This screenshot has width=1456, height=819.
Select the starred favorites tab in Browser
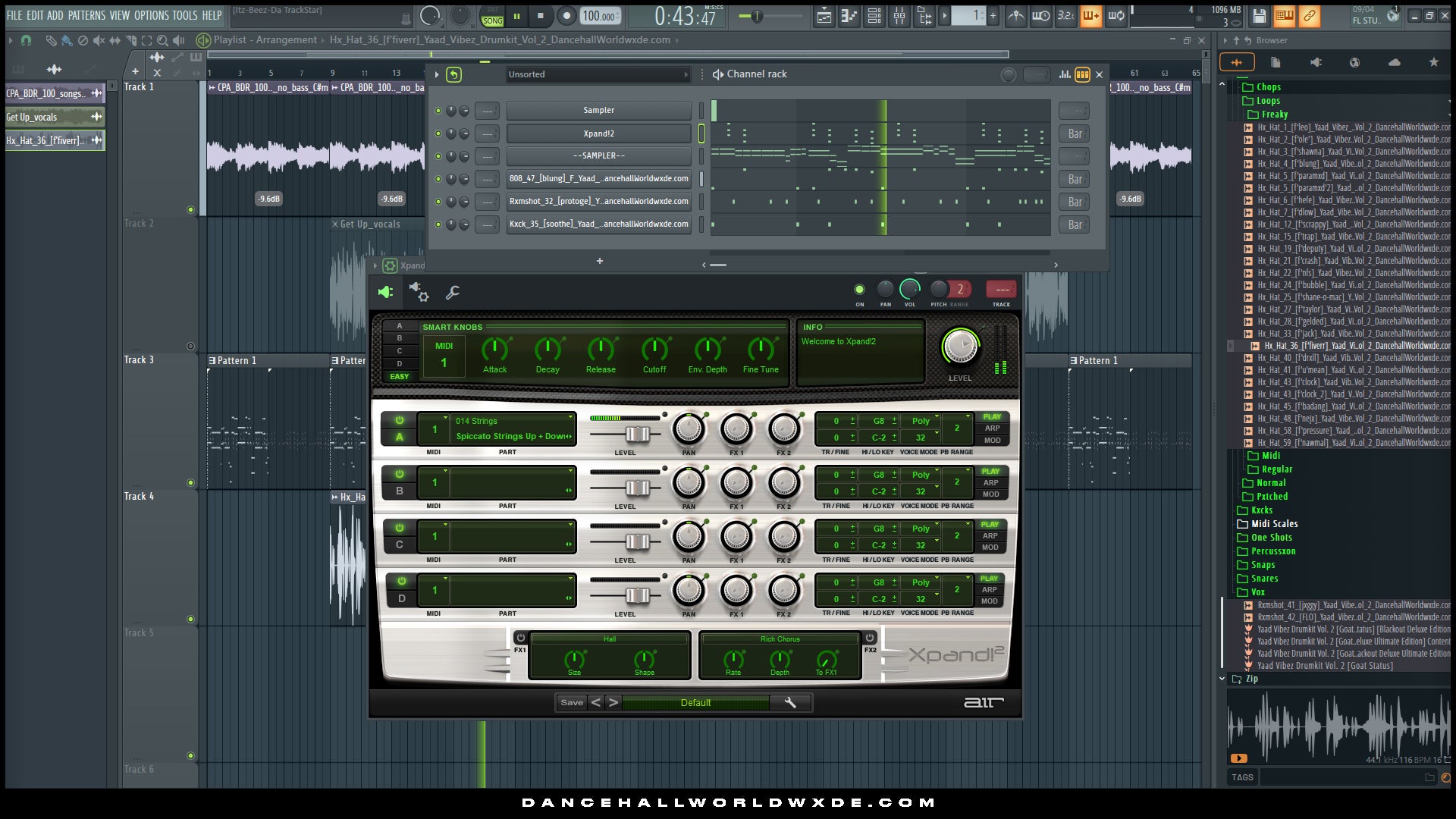pos(1433,62)
